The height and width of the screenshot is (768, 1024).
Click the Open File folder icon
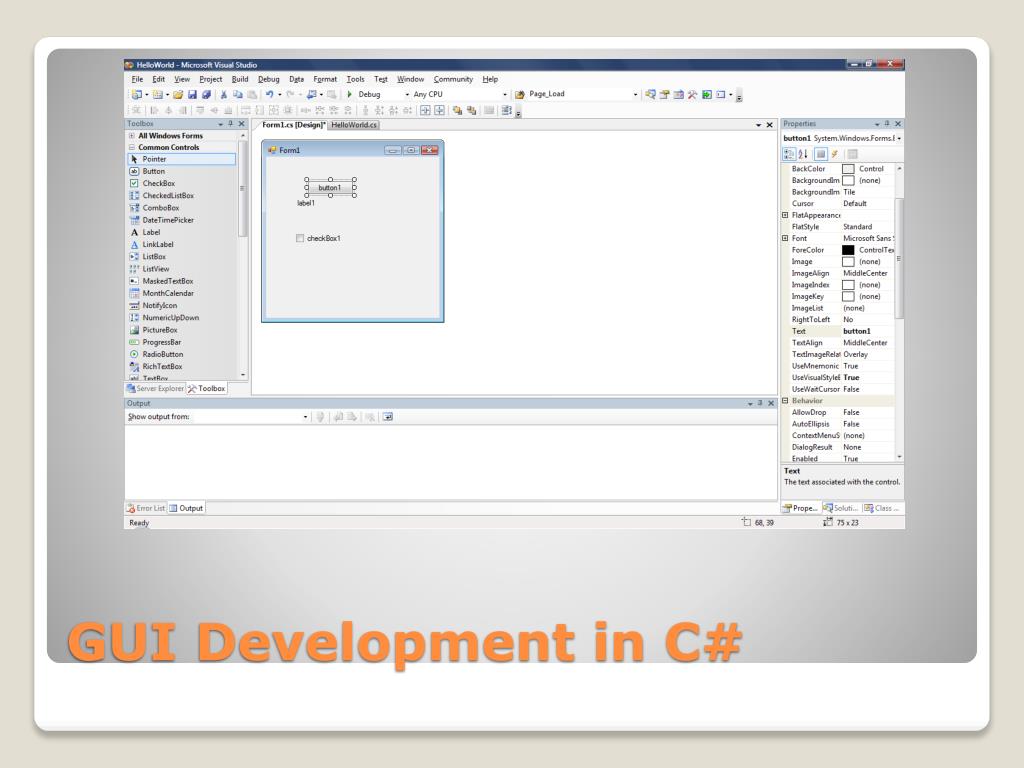pos(178,95)
